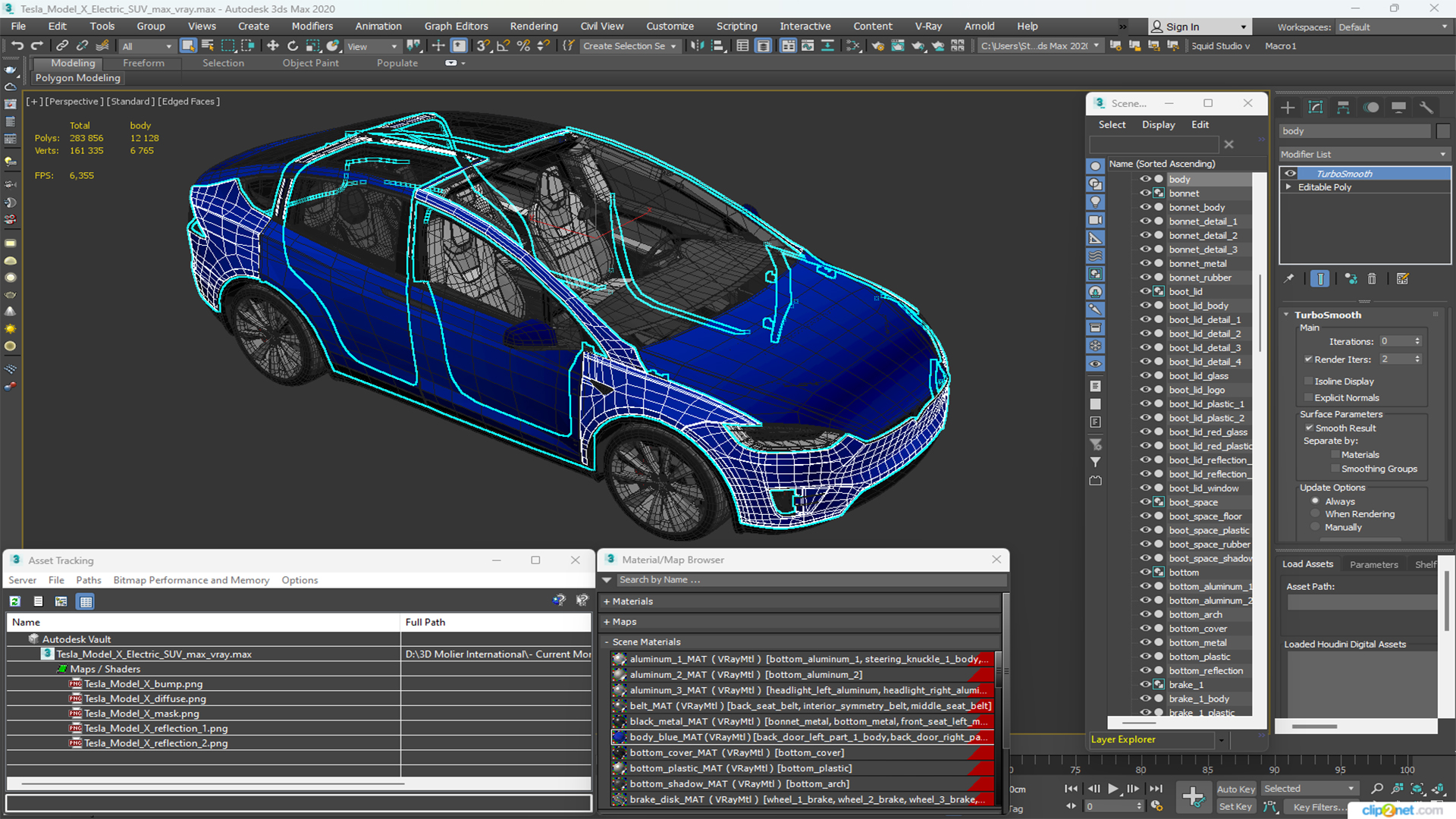Open Configure Modifier Sets icon
The width and height of the screenshot is (1456, 819).
tap(1402, 279)
